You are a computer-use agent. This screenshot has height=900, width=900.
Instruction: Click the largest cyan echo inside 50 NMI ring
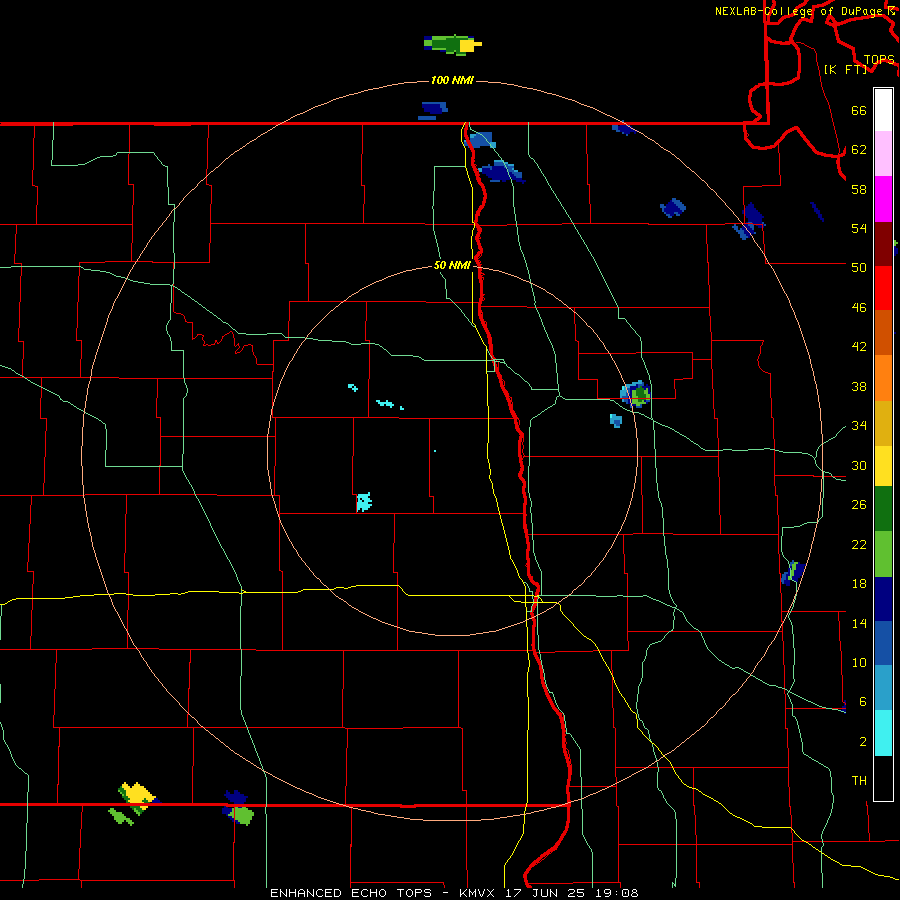[x=364, y=502]
